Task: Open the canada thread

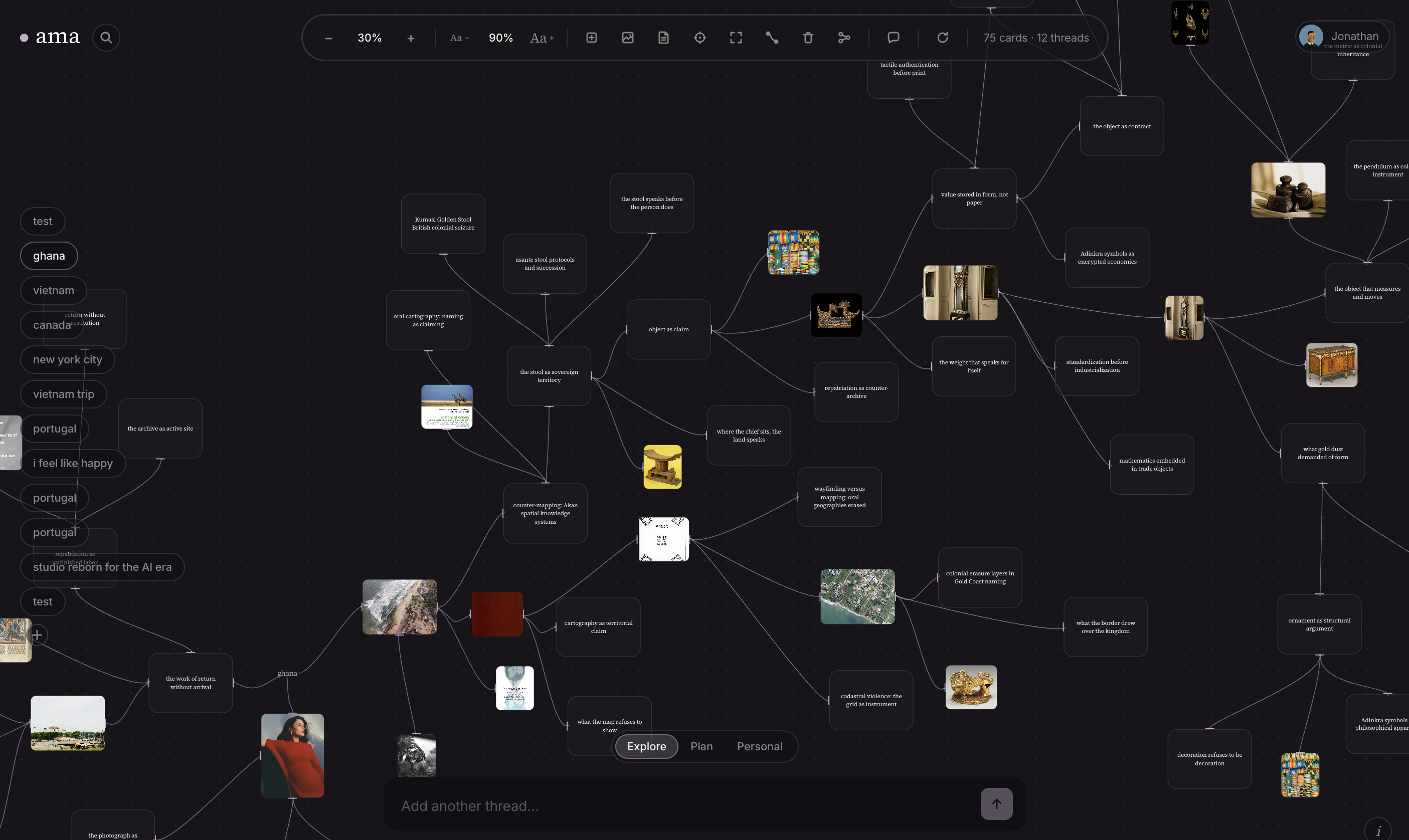Action: tap(52, 325)
